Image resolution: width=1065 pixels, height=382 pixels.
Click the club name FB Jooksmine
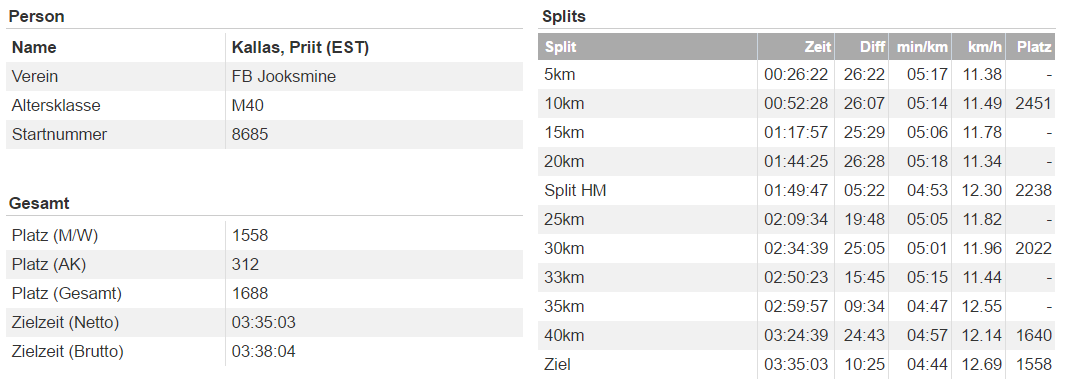click(284, 77)
